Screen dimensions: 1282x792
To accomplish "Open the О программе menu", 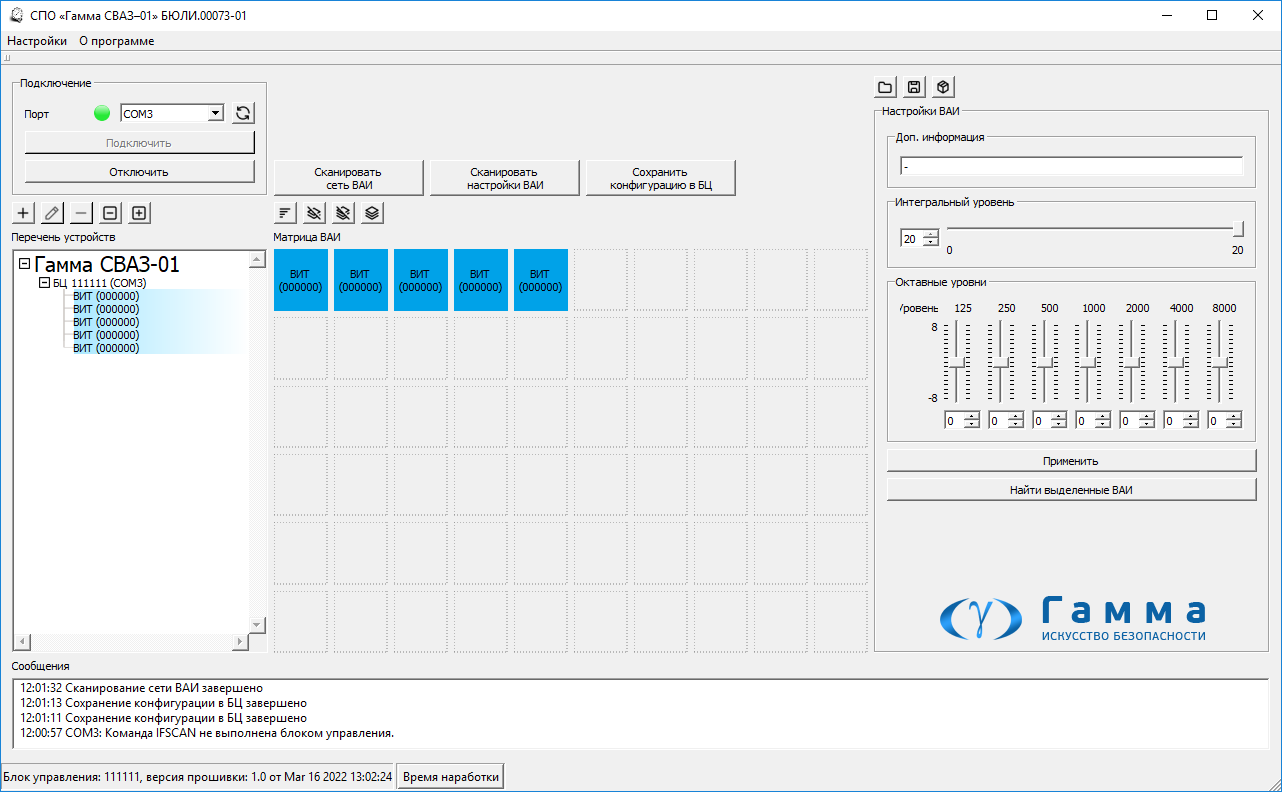I will (117, 41).
